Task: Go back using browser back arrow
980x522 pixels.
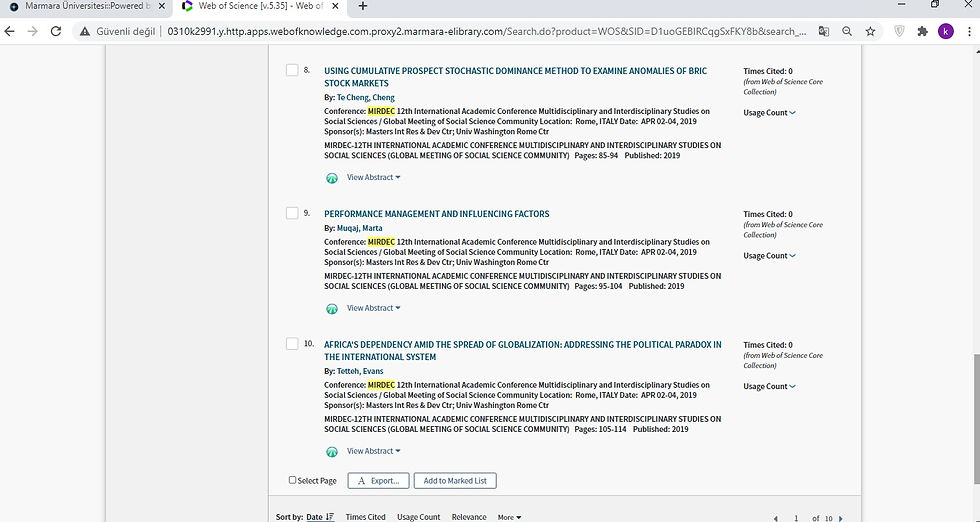Action: pos(9,31)
